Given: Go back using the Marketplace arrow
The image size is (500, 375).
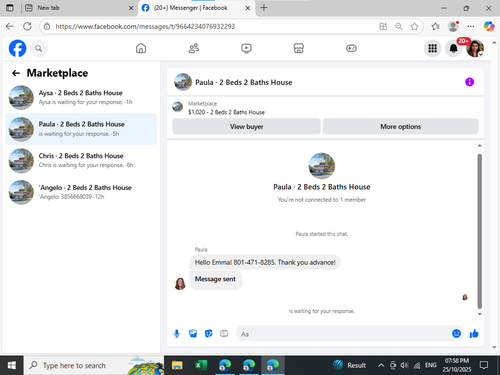Looking at the screenshot, I should 16,73.
